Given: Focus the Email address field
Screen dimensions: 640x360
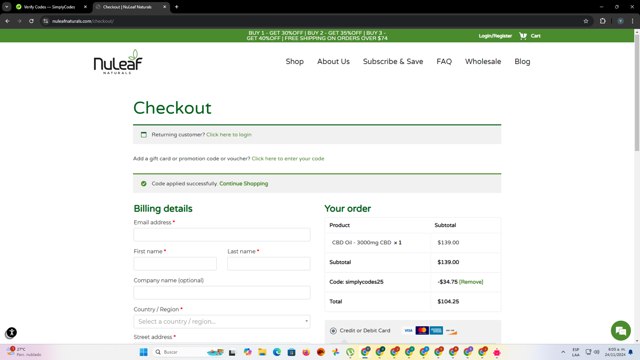Looking at the screenshot, I should pos(222,235).
